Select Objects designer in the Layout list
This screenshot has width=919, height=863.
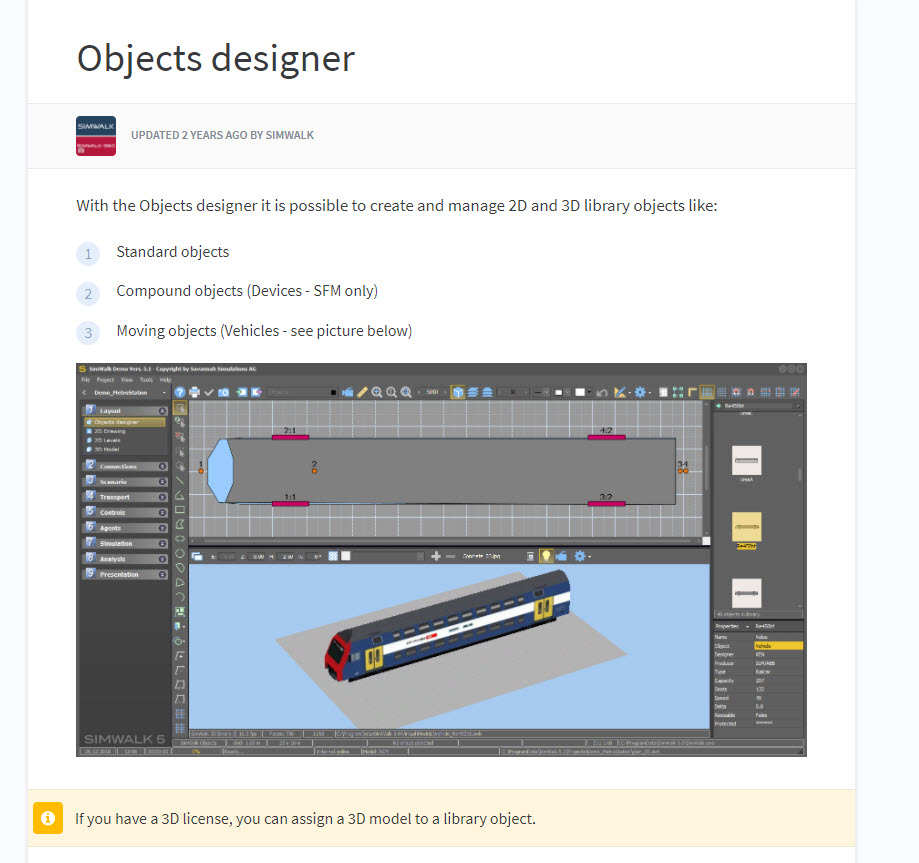click(x=125, y=422)
